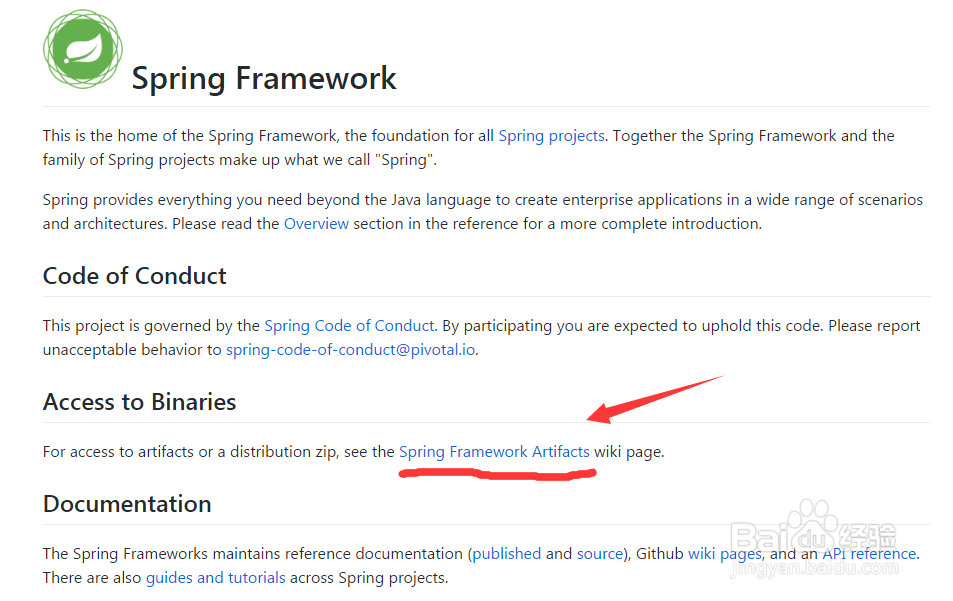Click the Code of Conduct heading

pyautogui.click(x=135, y=276)
